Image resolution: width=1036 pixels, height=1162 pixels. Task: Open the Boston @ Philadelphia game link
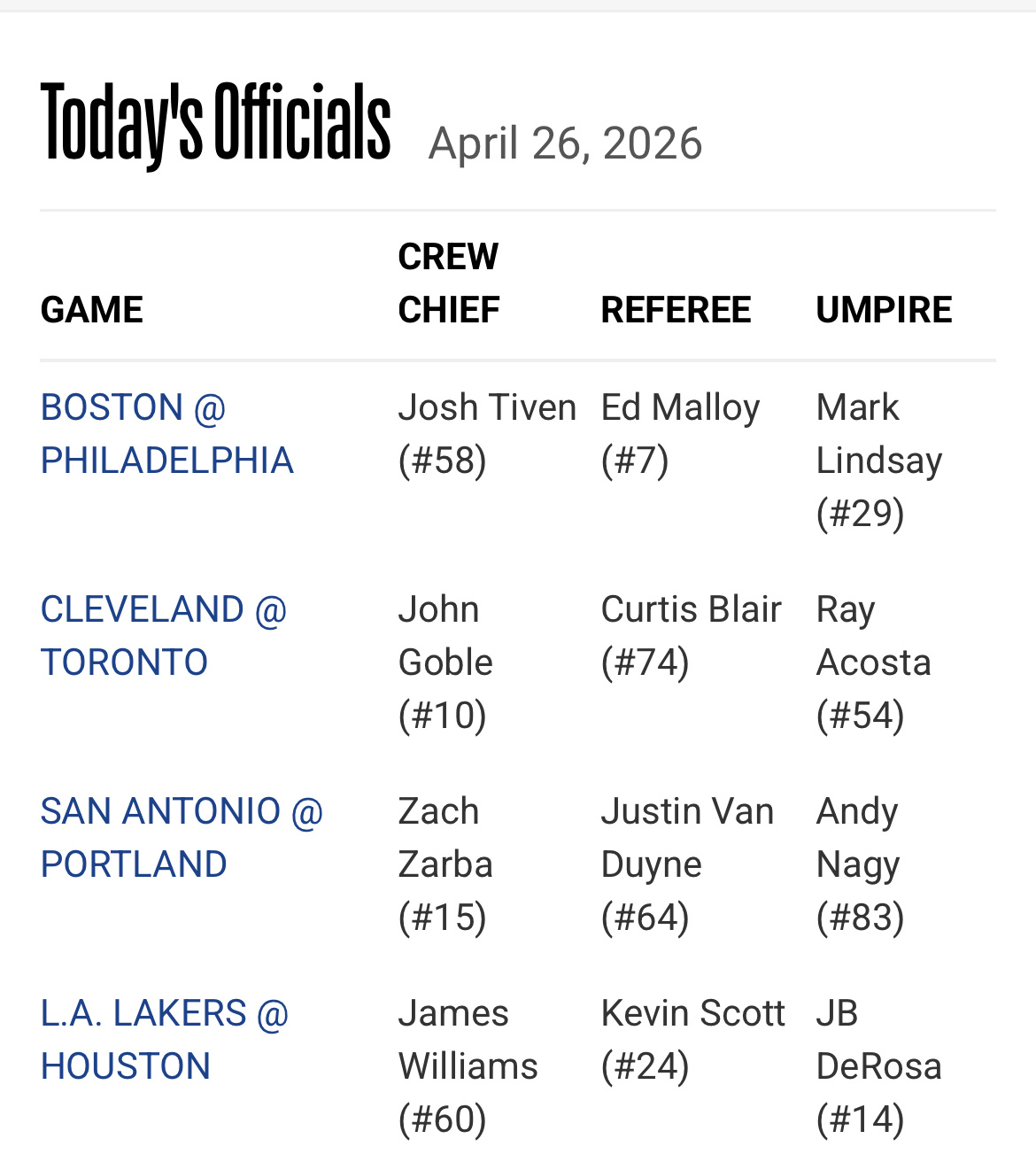click(166, 434)
